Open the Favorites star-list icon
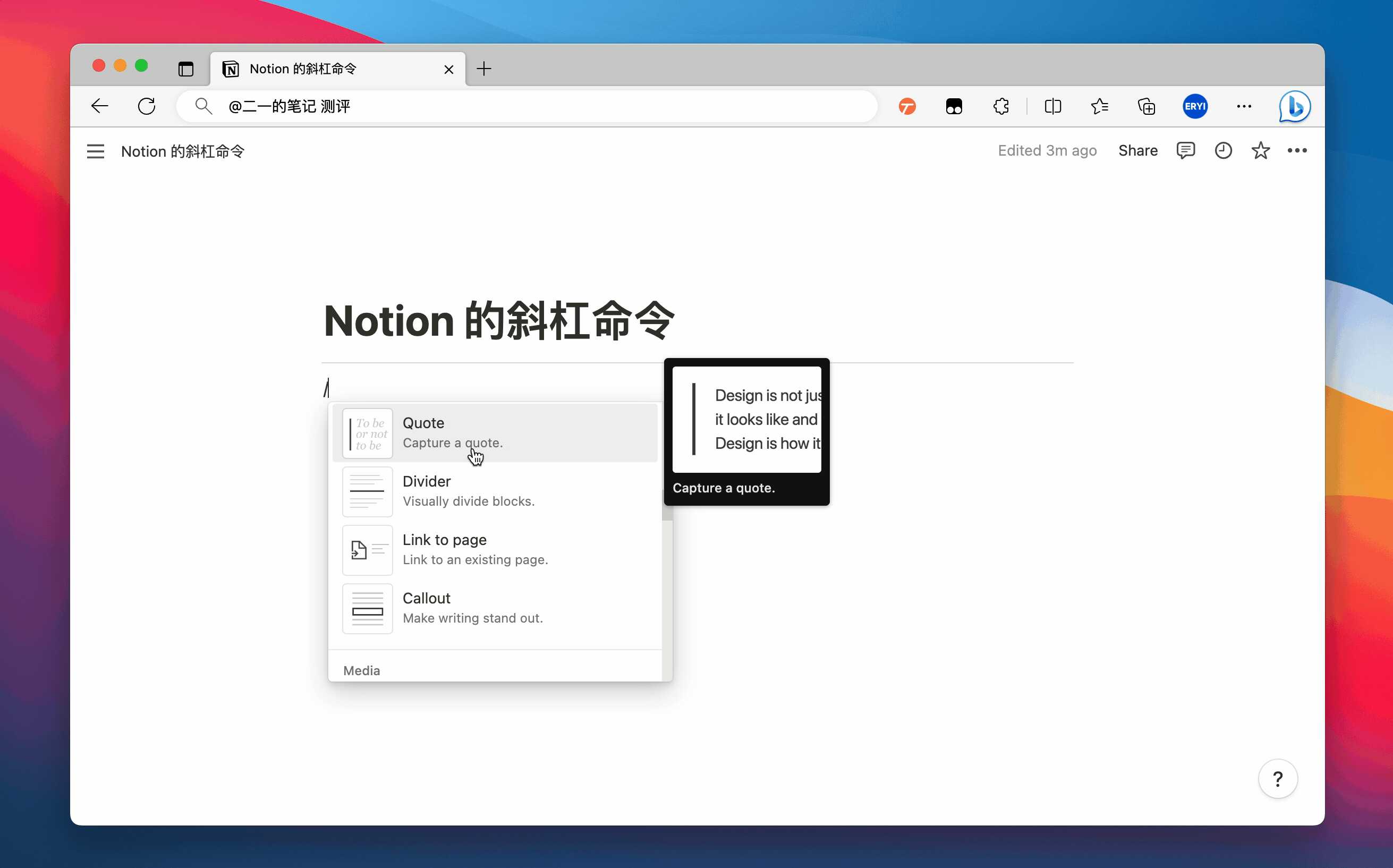This screenshot has height=868, width=1393. click(1099, 106)
